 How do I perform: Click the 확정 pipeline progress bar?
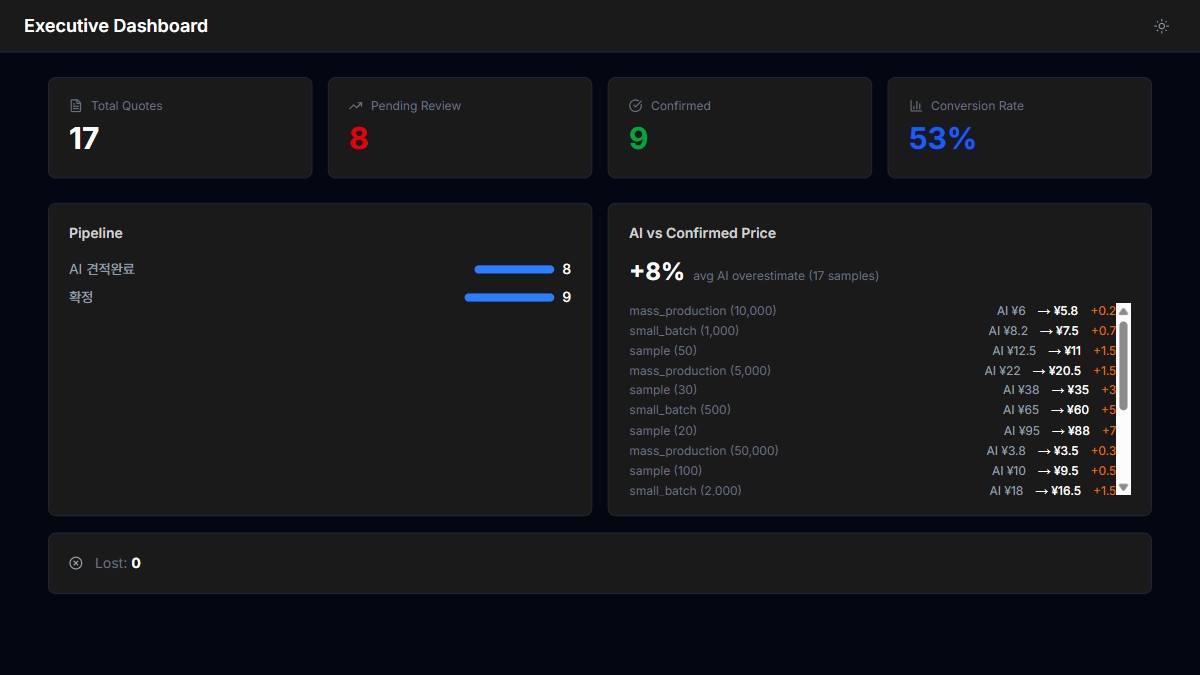(x=509, y=297)
